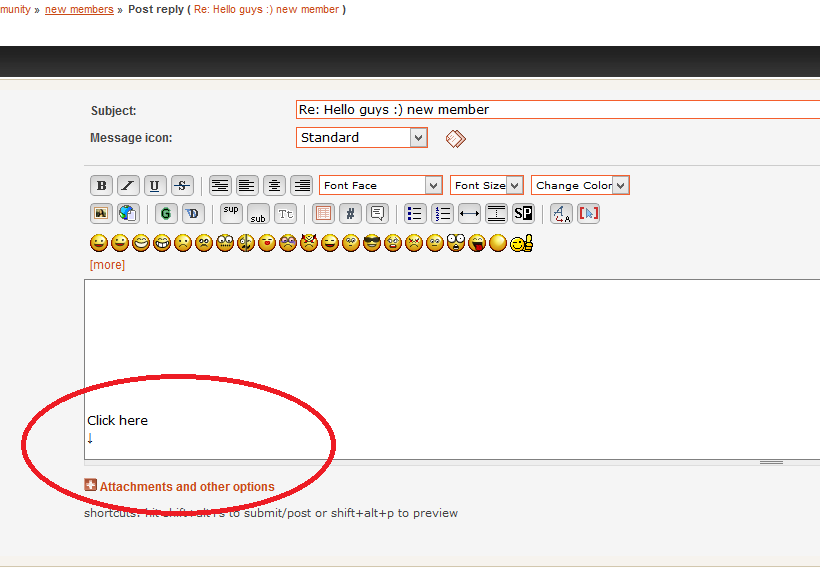820x579 pixels.
Task: Insert table into post
Action: 323,213
